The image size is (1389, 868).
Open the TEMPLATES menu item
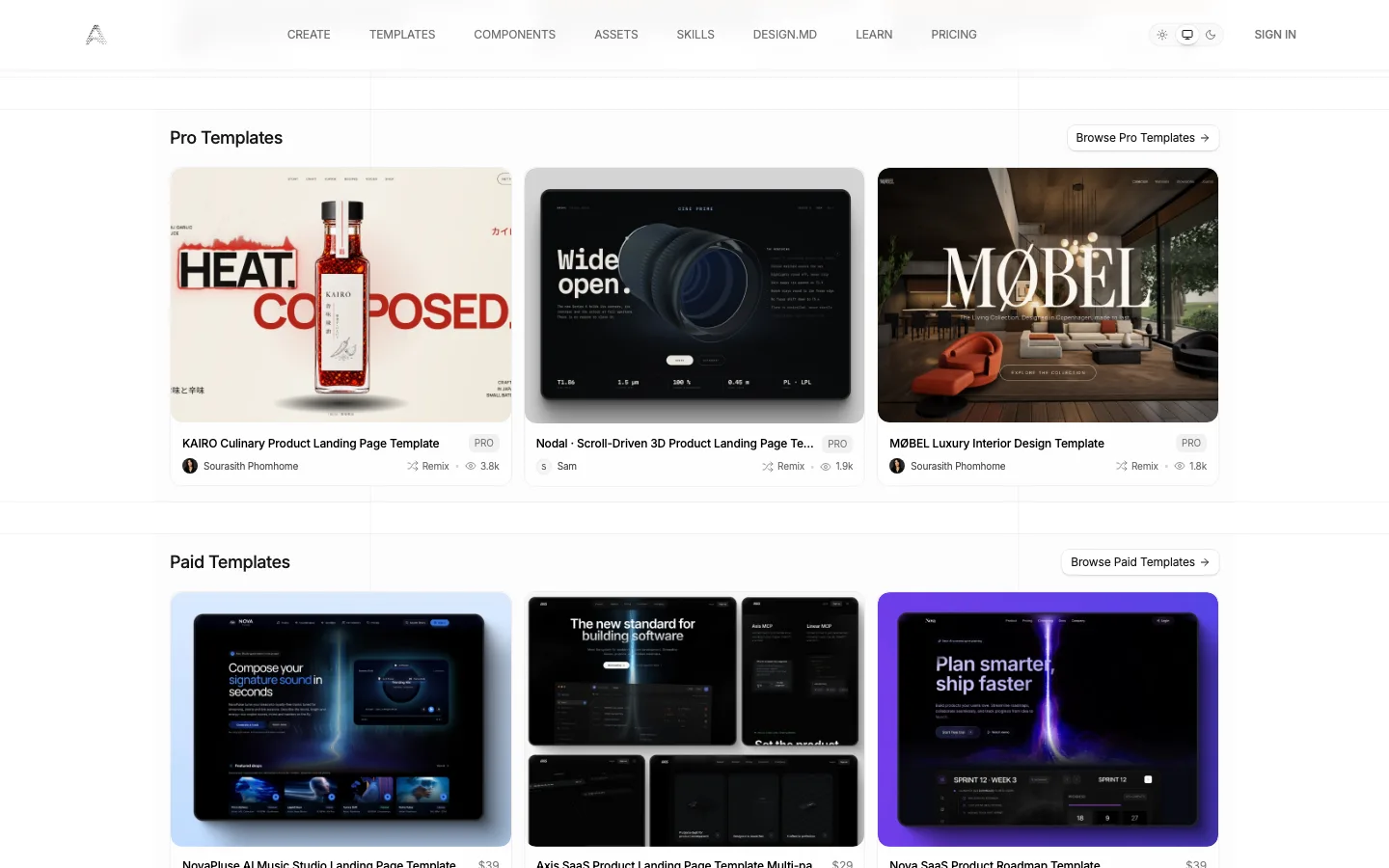(402, 35)
